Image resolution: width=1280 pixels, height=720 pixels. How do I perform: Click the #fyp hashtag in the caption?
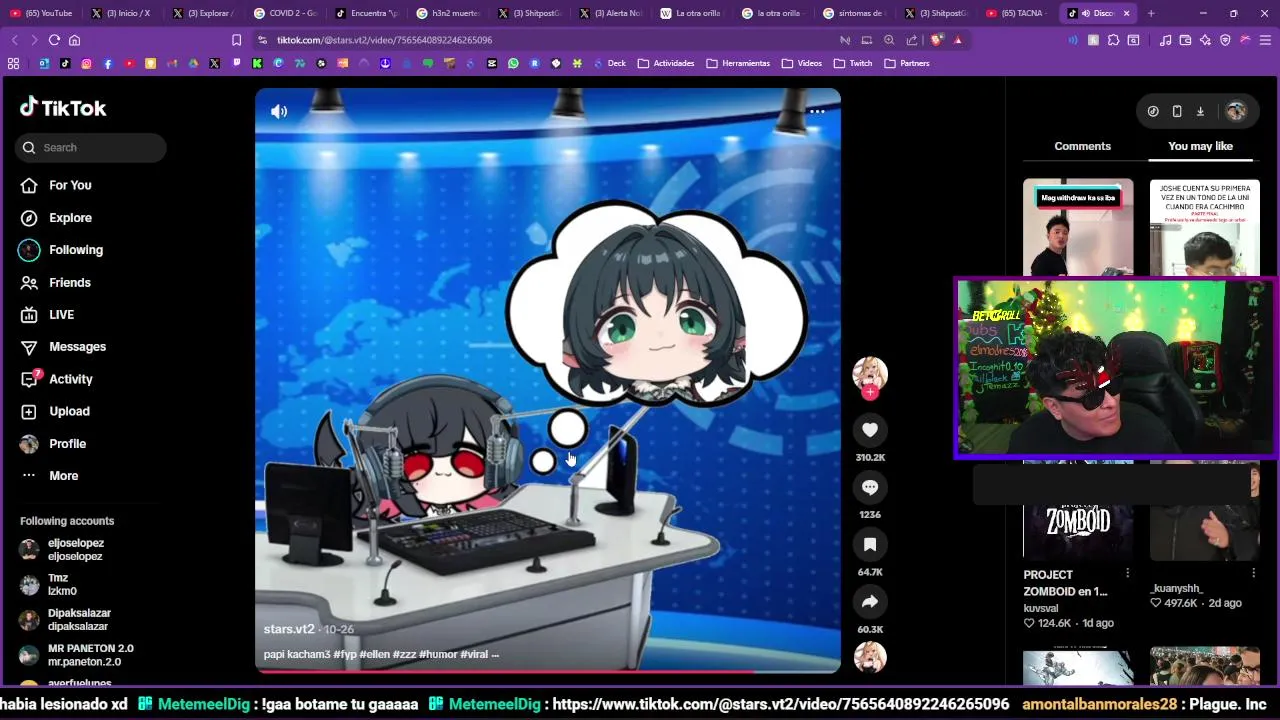[x=344, y=654]
